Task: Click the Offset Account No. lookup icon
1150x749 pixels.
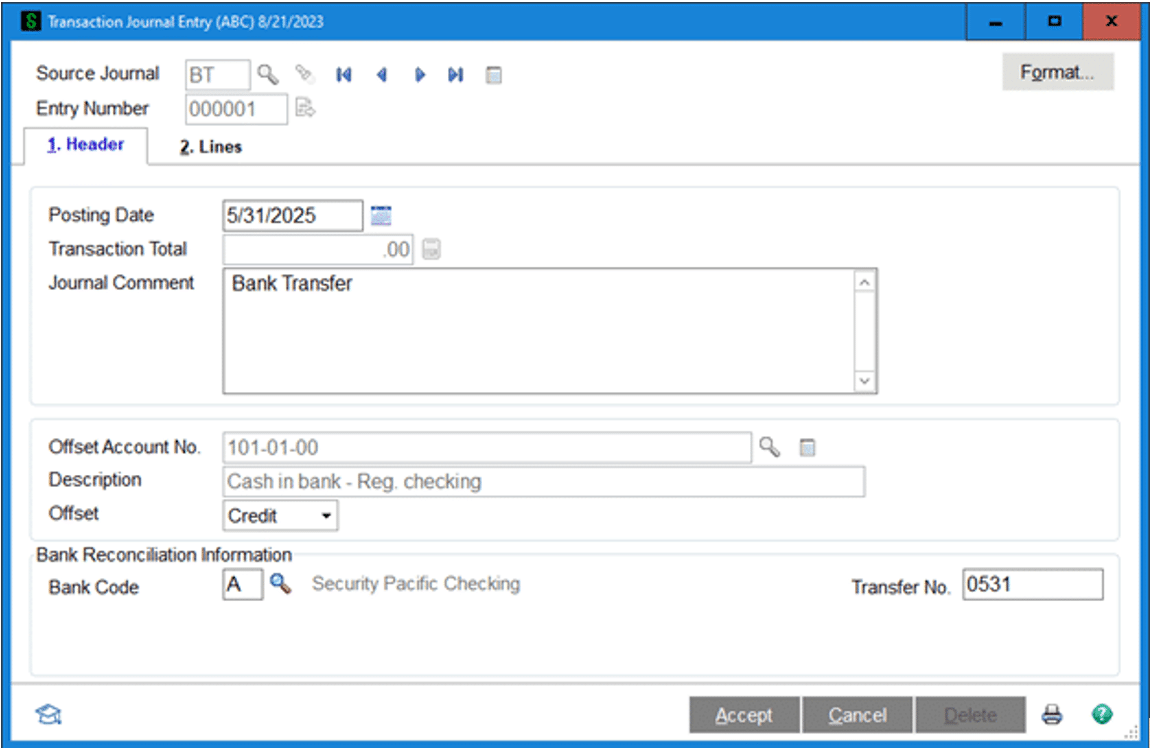Action: point(769,447)
